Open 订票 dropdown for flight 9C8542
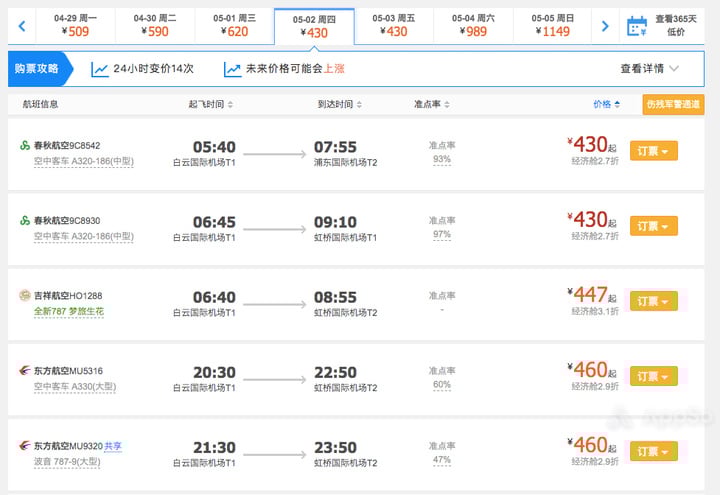 click(653, 151)
